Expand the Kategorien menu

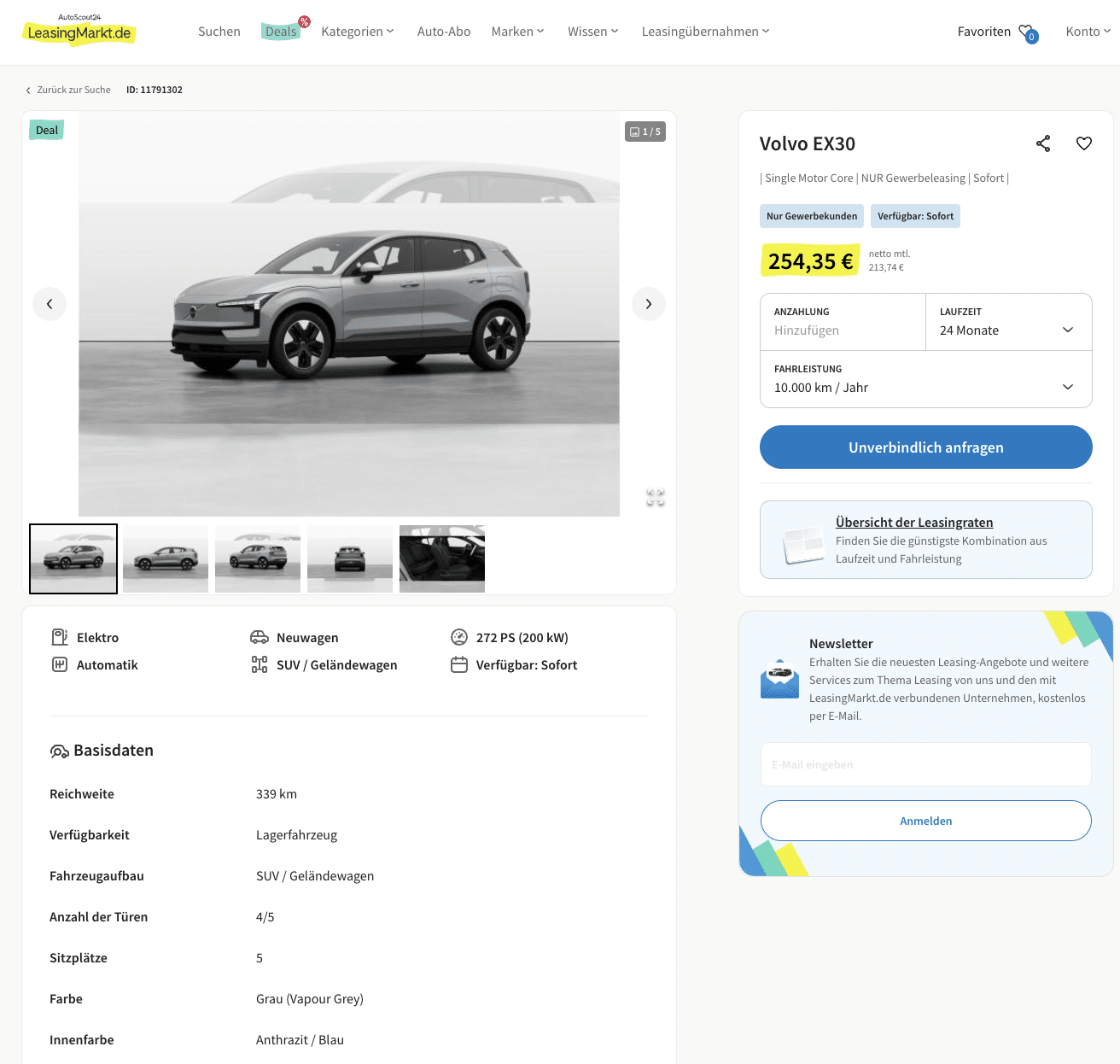[x=358, y=32]
